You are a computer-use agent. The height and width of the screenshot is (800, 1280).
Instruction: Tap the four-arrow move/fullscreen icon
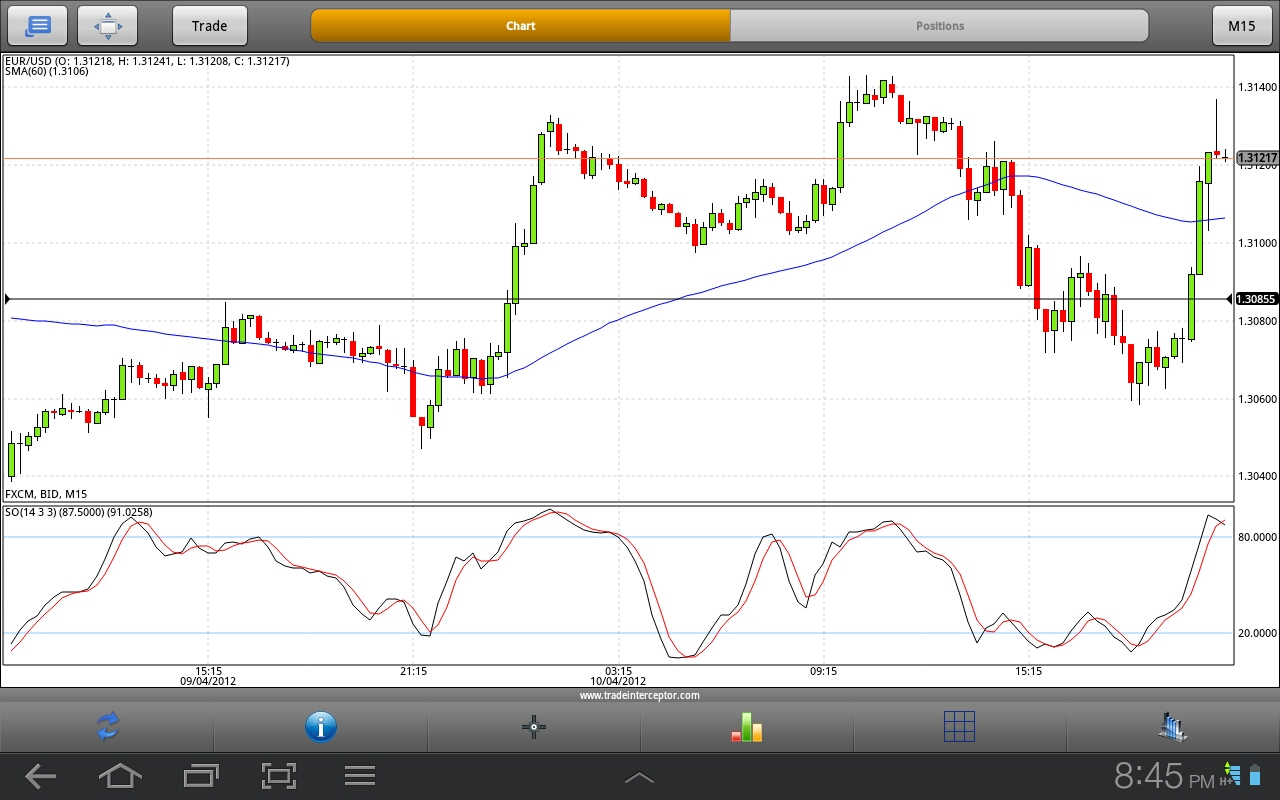[x=107, y=26]
